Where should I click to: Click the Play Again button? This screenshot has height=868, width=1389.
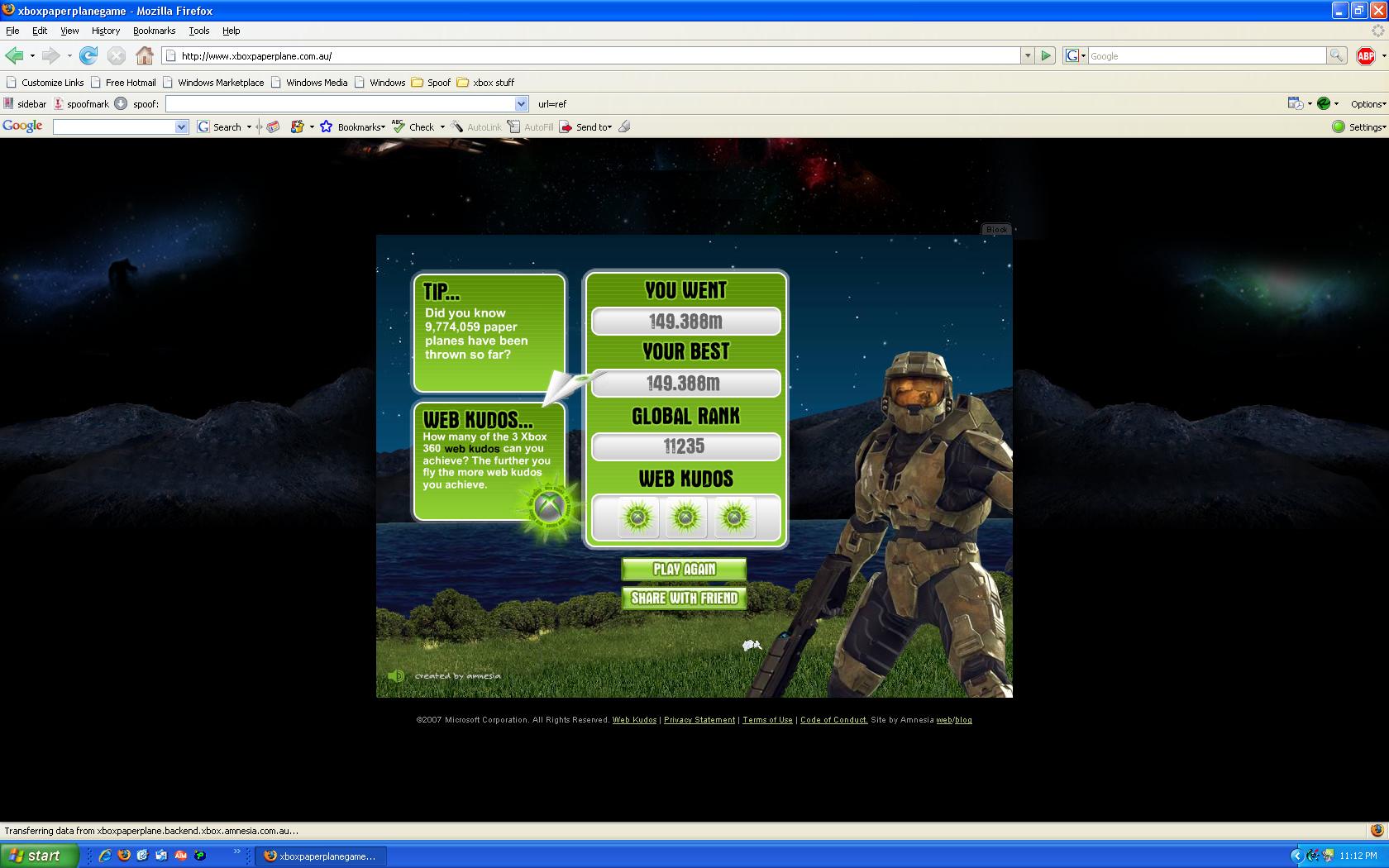point(684,569)
